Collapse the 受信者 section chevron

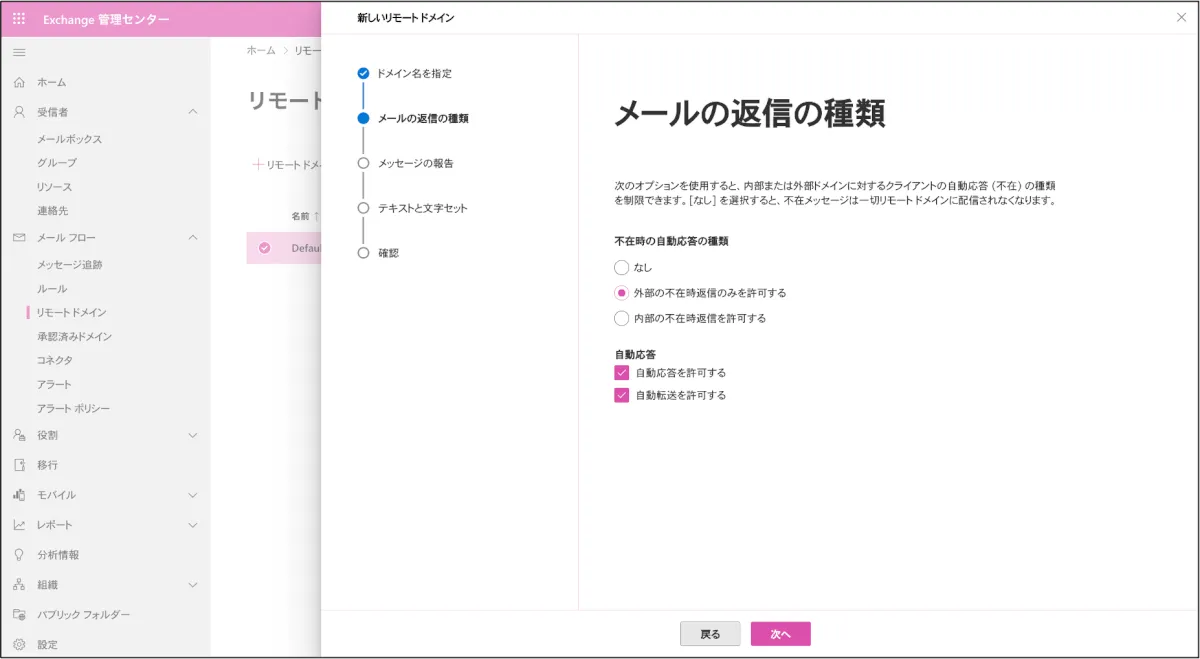tap(193, 112)
